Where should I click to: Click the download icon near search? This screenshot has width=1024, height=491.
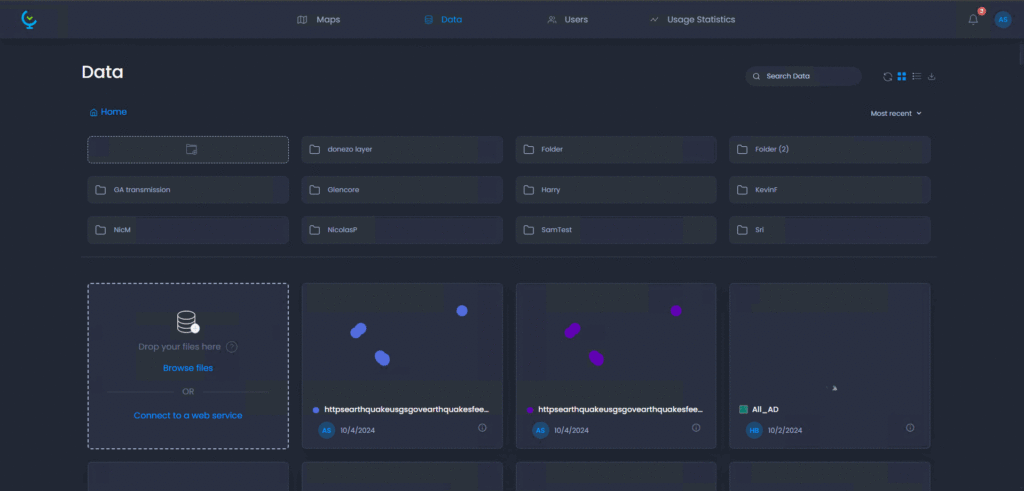(x=932, y=76)
